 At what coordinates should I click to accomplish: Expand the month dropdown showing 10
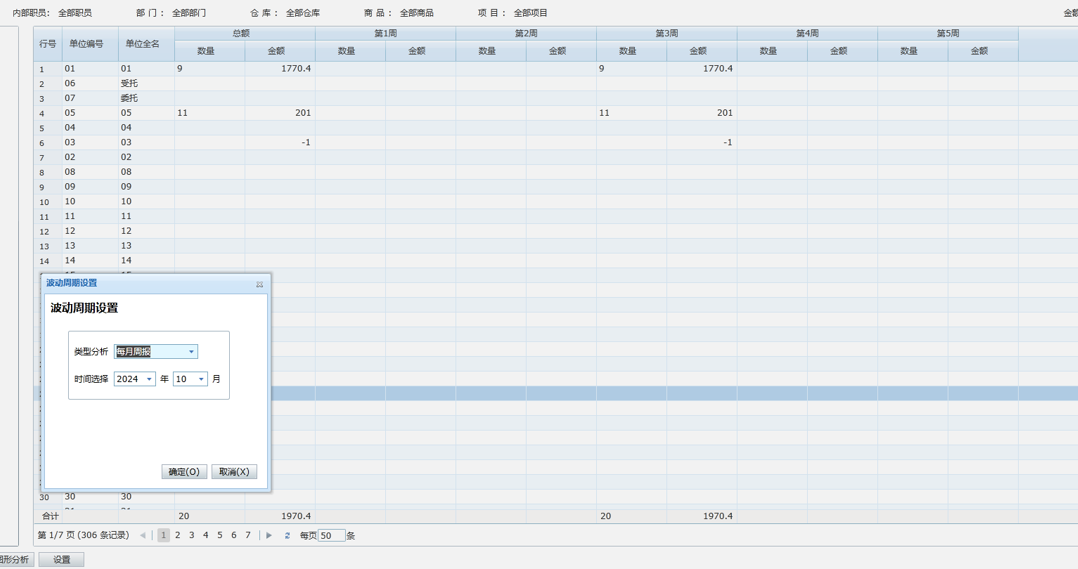coord(201,380)
